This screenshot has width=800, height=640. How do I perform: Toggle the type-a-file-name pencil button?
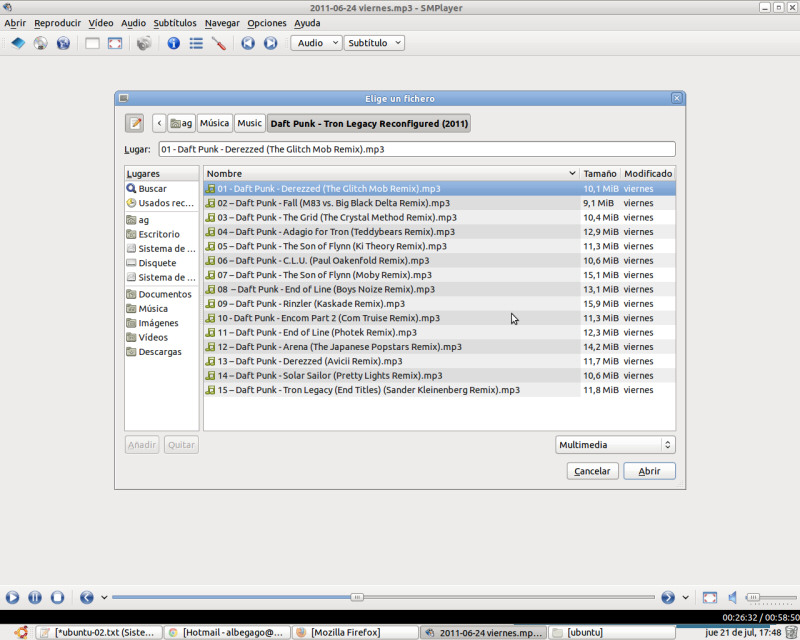click(x=134, y=123)
